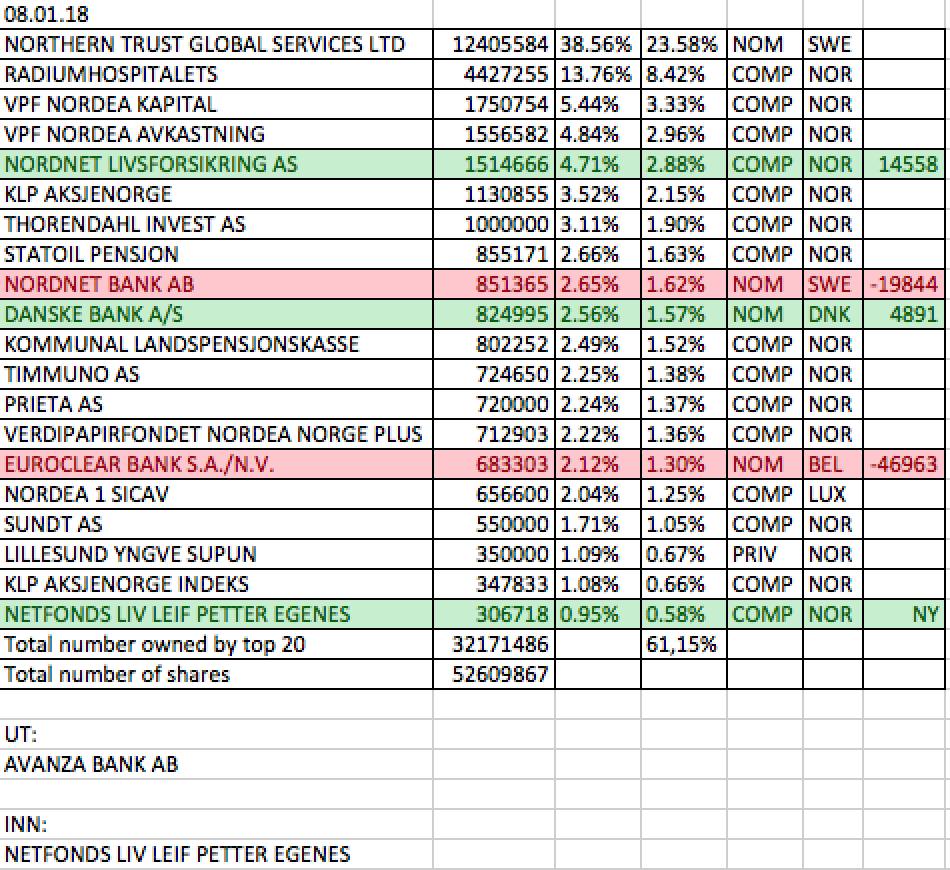Click the PRIV type cell
The width and height of the screenshot is (950, 870).
point(765,554)
